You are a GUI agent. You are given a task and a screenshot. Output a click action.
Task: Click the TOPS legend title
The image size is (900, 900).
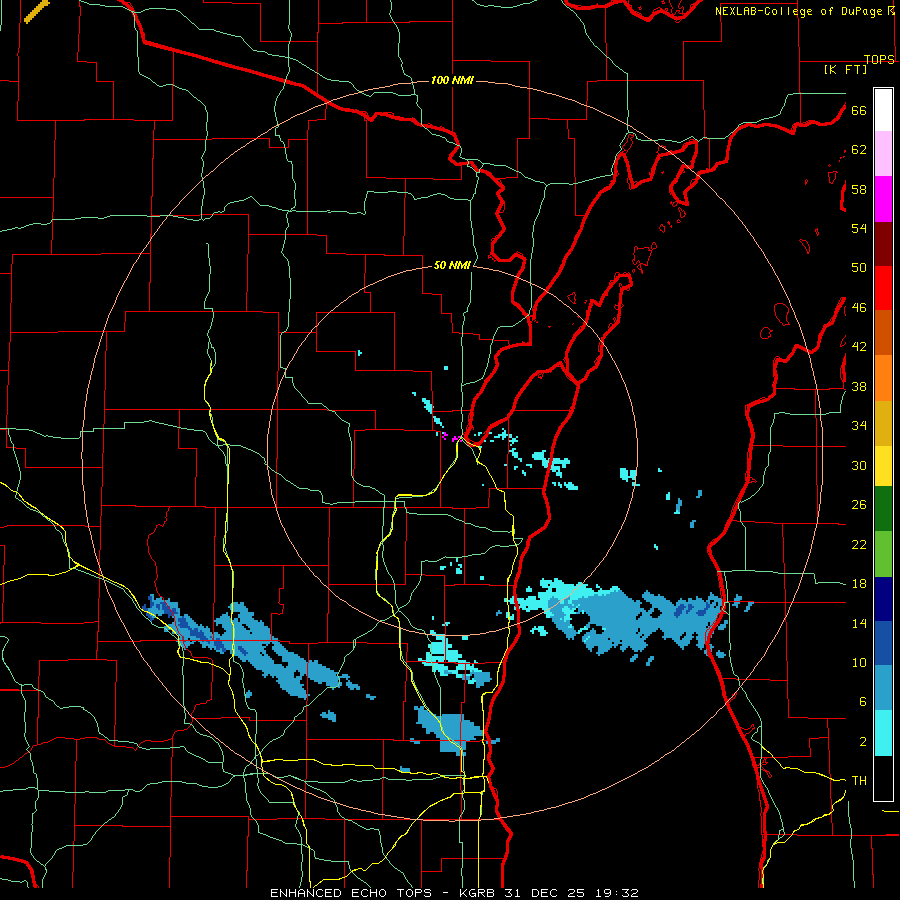(879, 59)
